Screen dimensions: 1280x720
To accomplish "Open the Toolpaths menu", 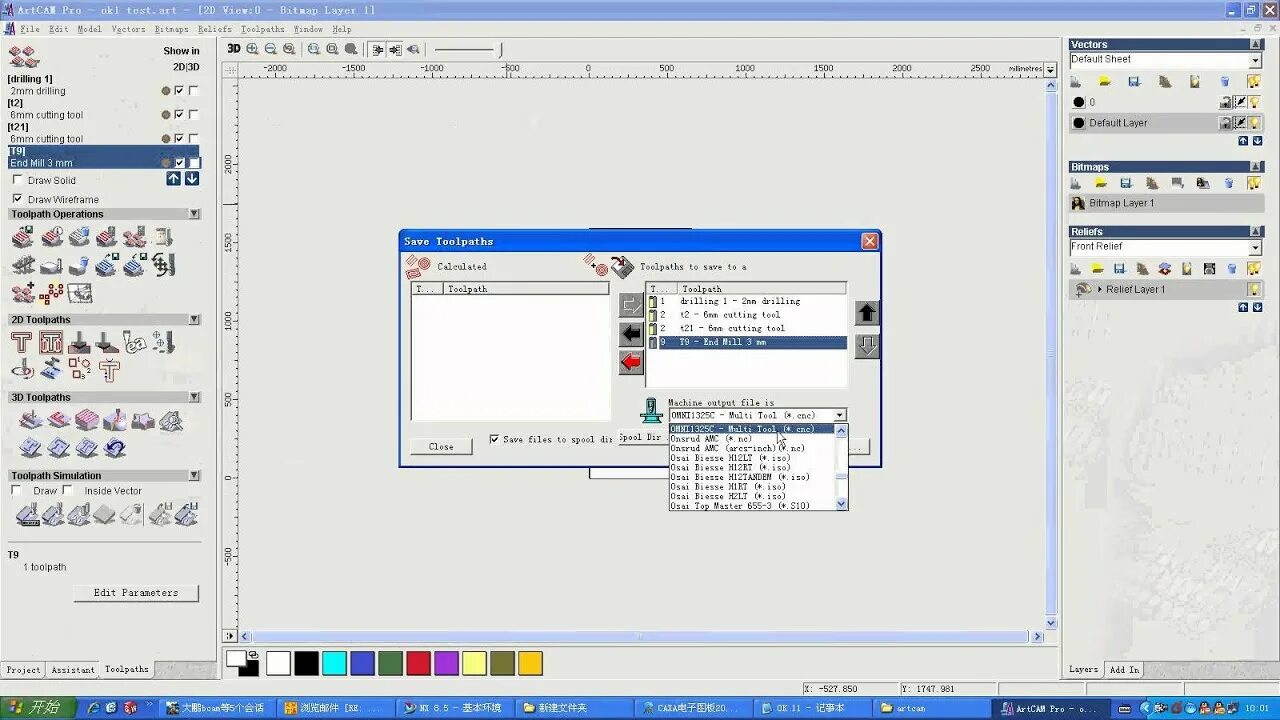I will [263, 29].
